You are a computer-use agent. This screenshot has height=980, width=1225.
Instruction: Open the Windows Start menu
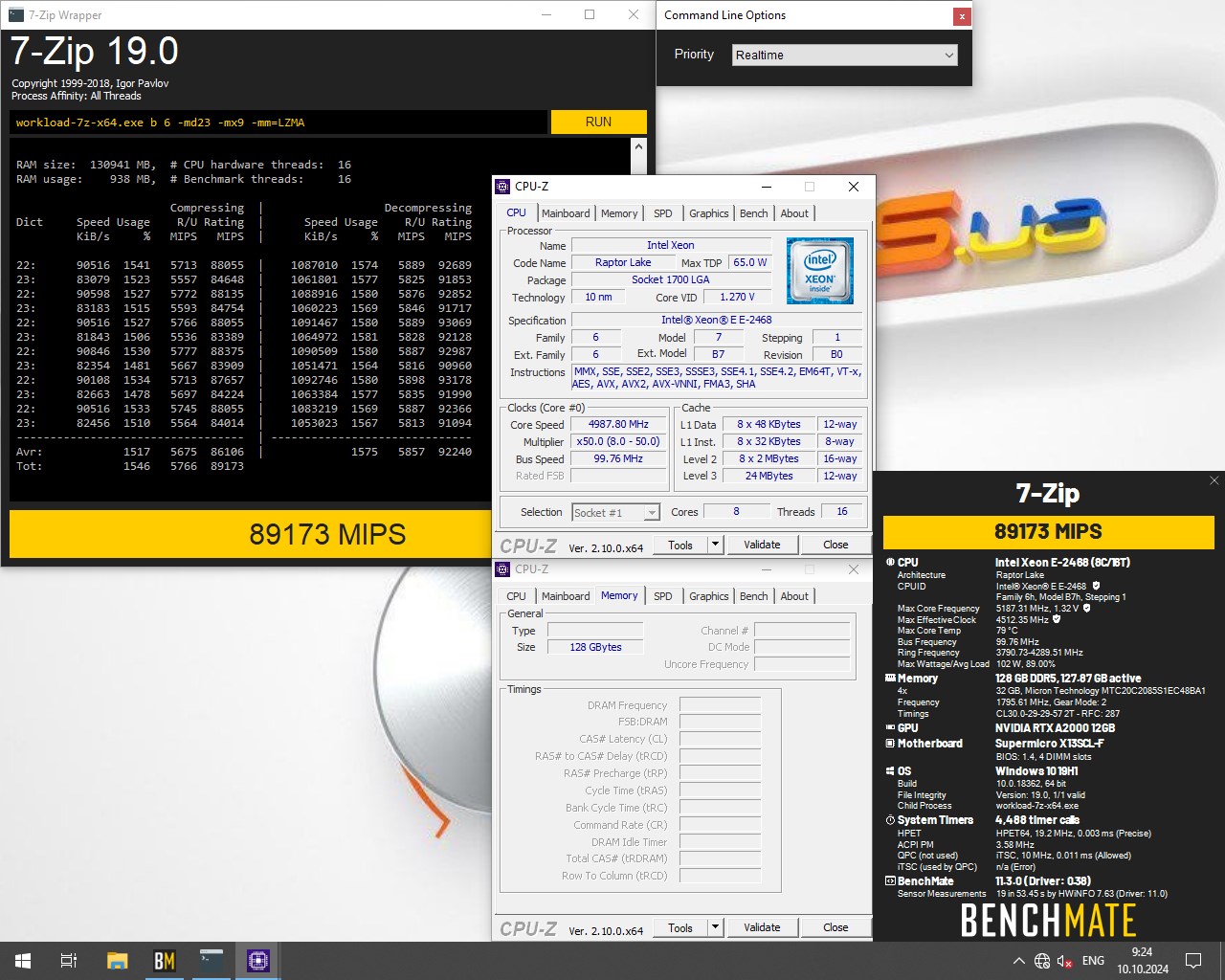point(23,961)
